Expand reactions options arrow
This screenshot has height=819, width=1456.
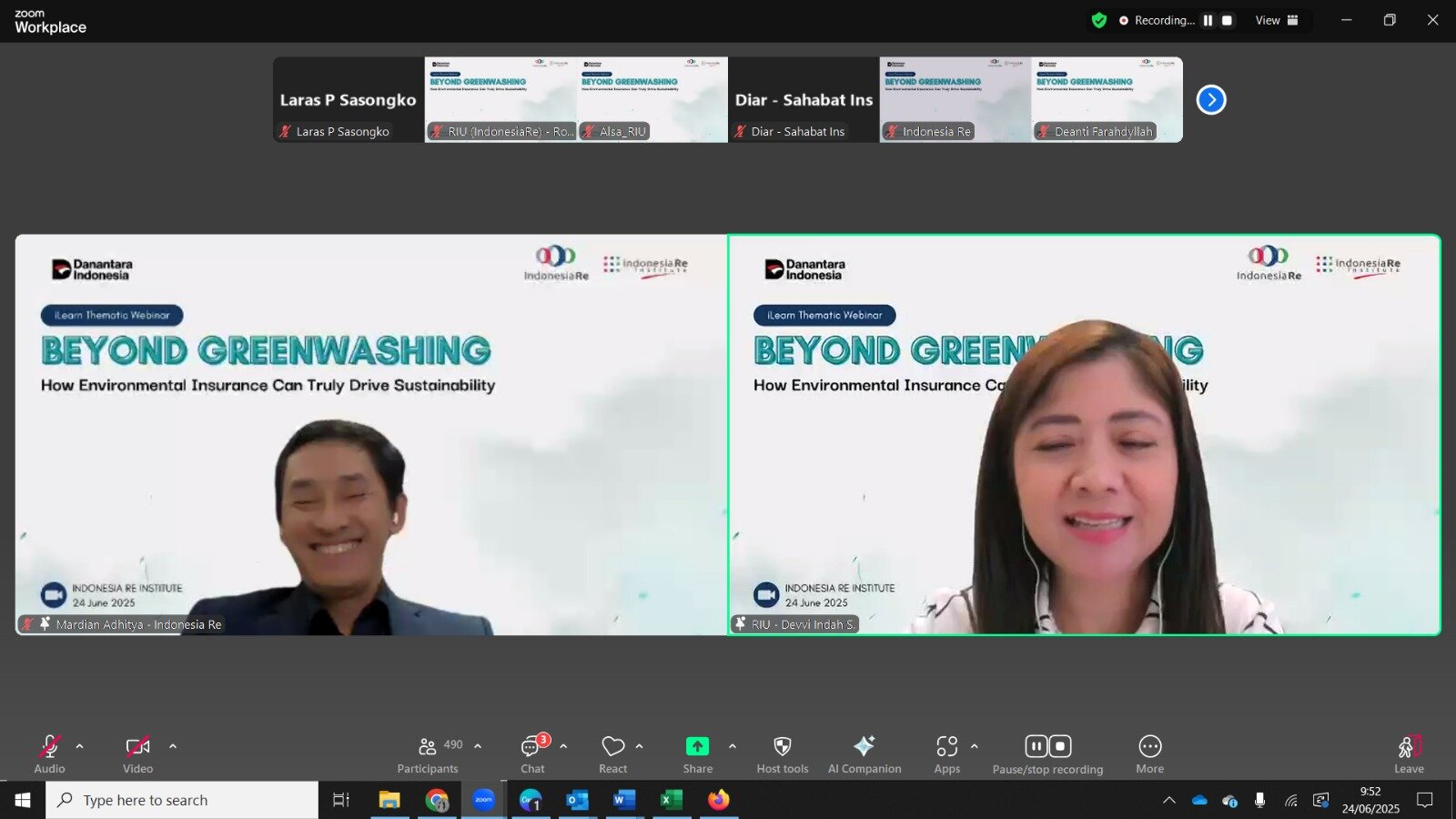point(640,746)
